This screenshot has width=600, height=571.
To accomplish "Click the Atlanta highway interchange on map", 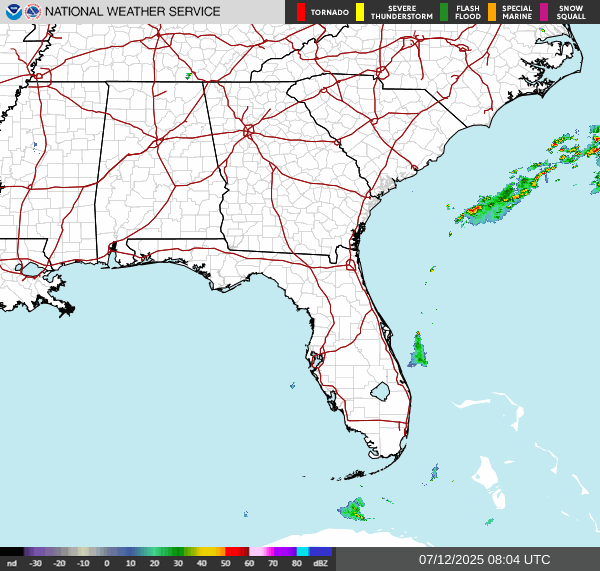I will tap(248, 131).
